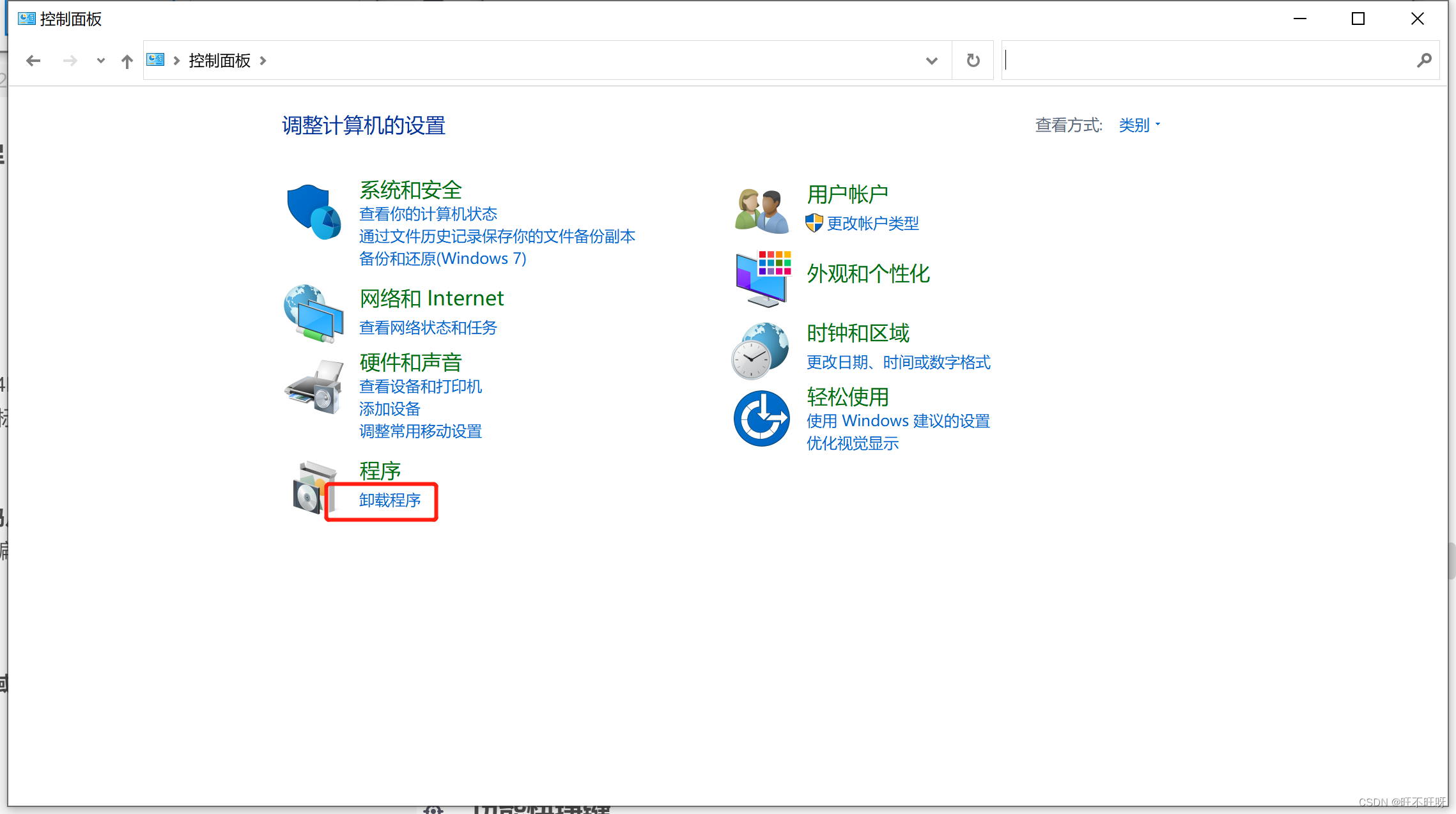This screenshot has width=1456, height=814.
Task: Click 使用 Windows 建议的设置 link
Action: click(898, 421)
